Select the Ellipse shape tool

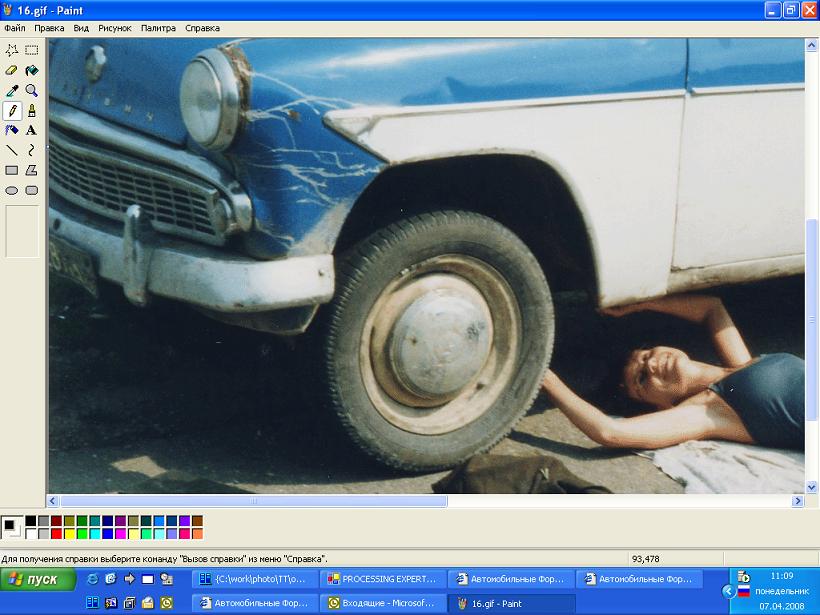click(x=12, y=190)
